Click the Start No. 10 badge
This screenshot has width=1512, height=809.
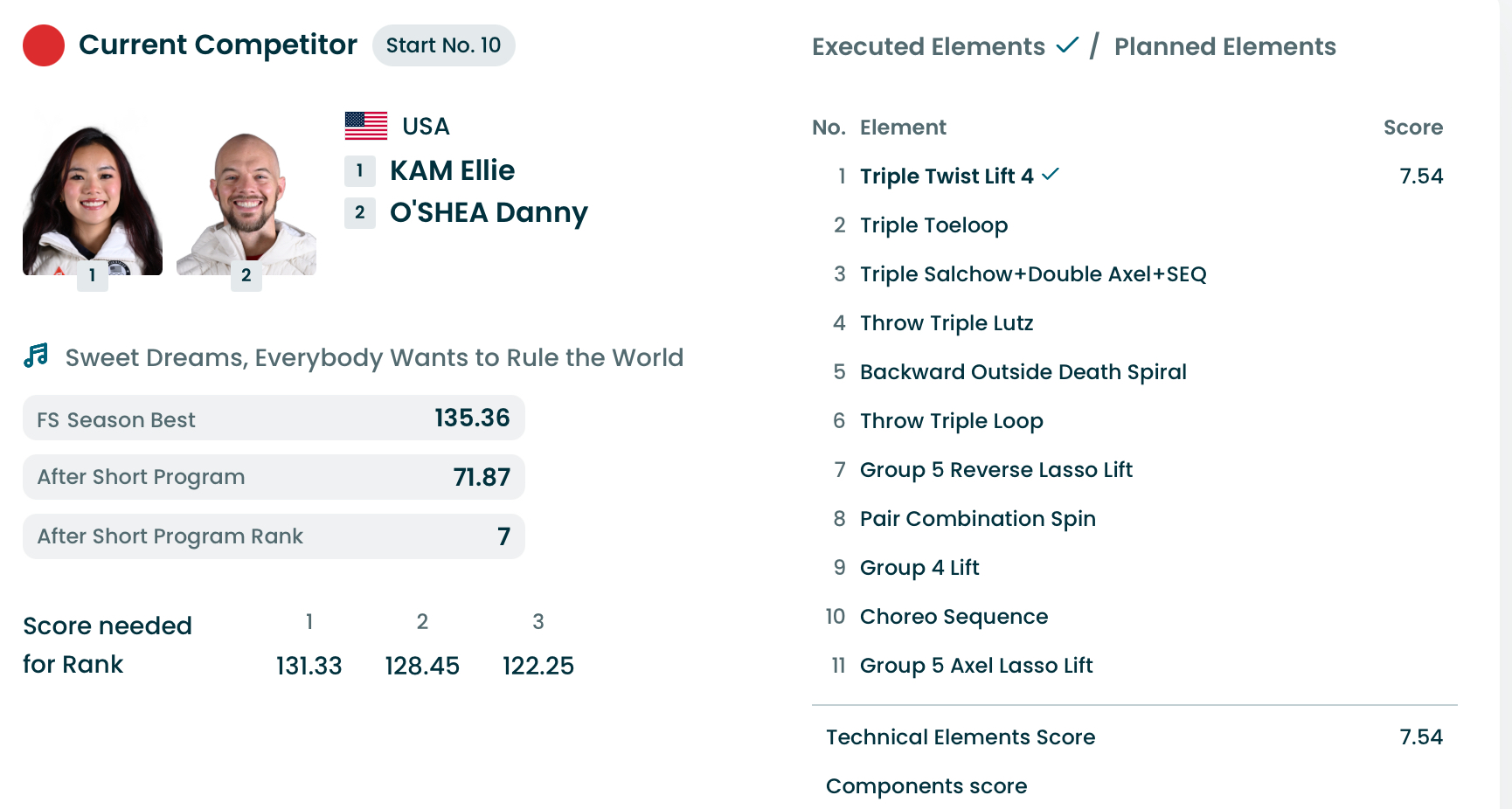(444, 45)
